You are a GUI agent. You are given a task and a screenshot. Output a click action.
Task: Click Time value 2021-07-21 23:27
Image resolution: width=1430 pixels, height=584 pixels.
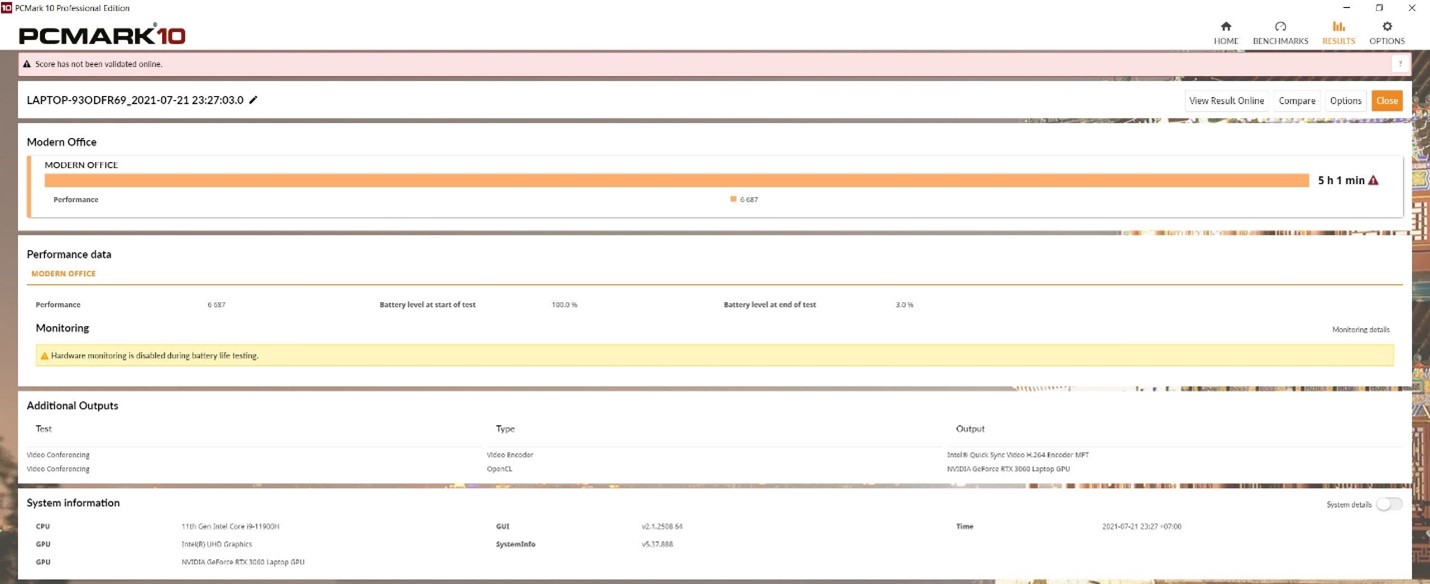point(1141,526)
